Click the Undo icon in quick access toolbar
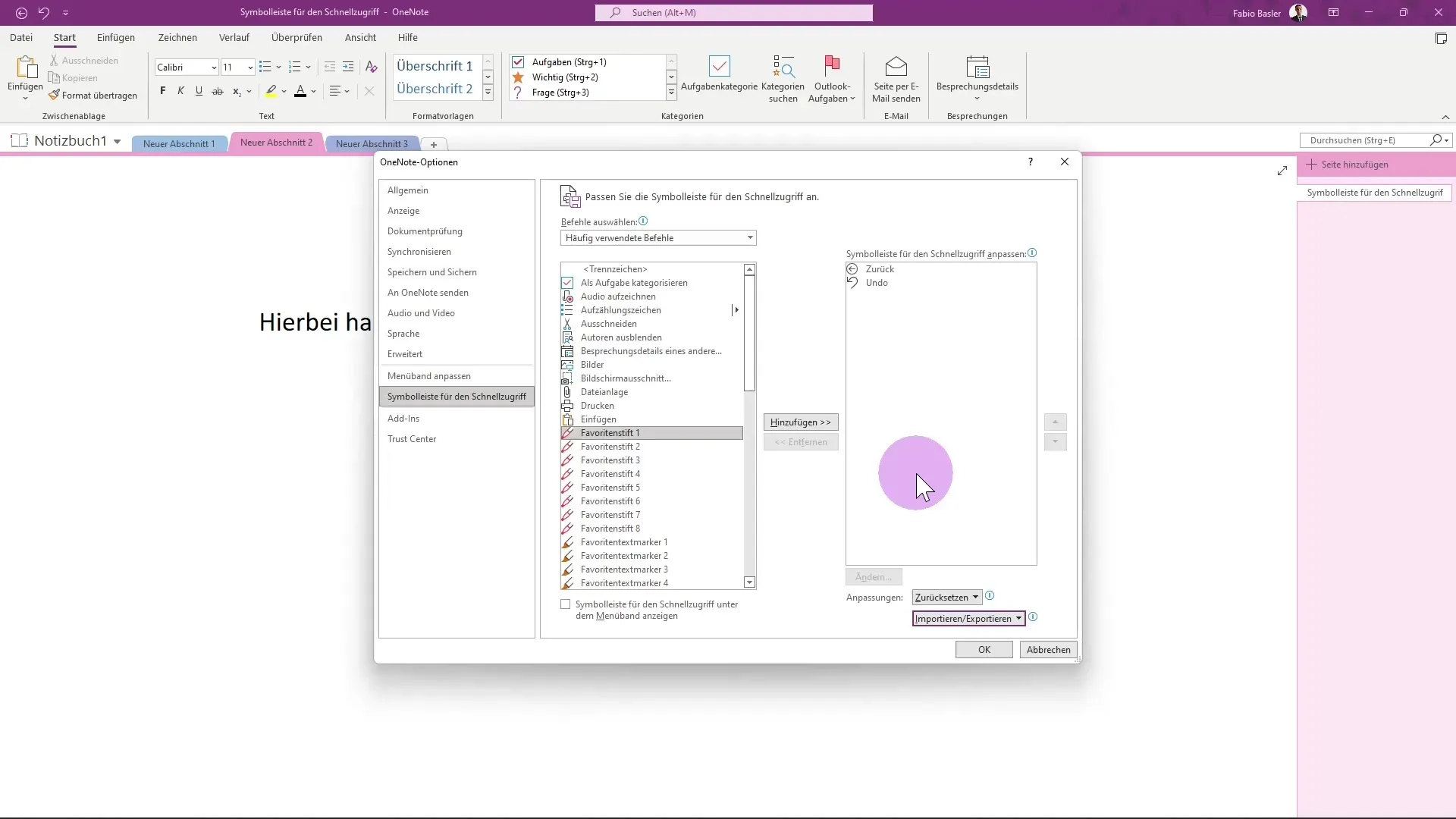 coord(43,11)
